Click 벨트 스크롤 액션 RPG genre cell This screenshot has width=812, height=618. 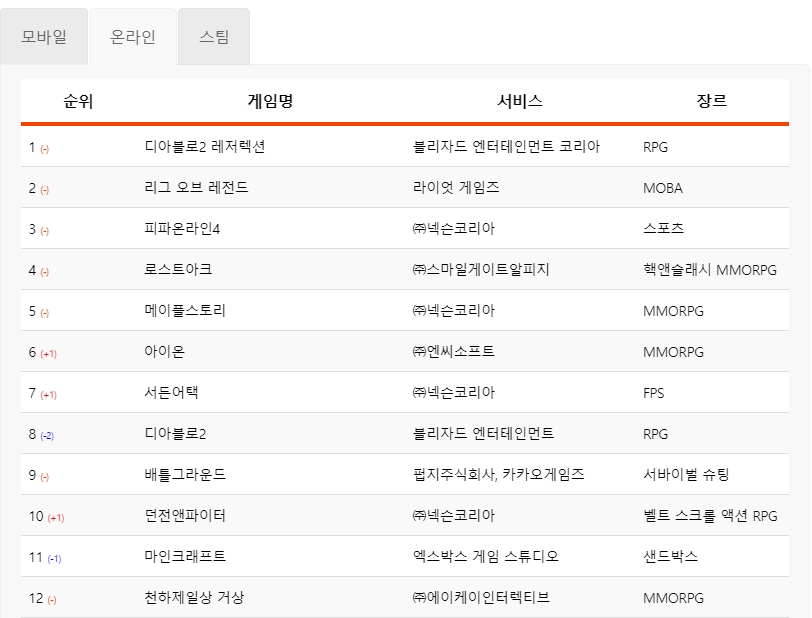[710, 515]
